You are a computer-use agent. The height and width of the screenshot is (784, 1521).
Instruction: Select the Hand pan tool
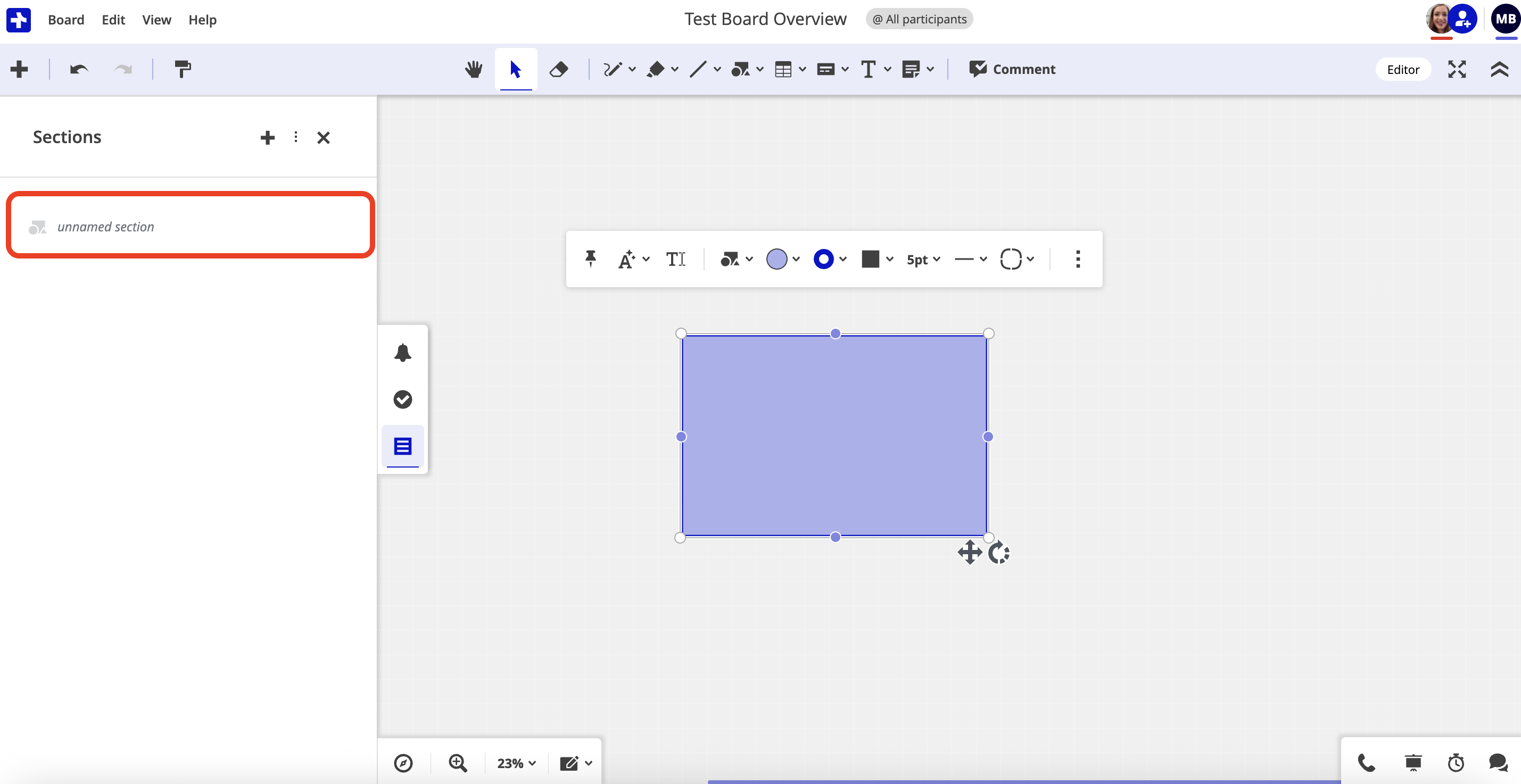pos(474,69)
